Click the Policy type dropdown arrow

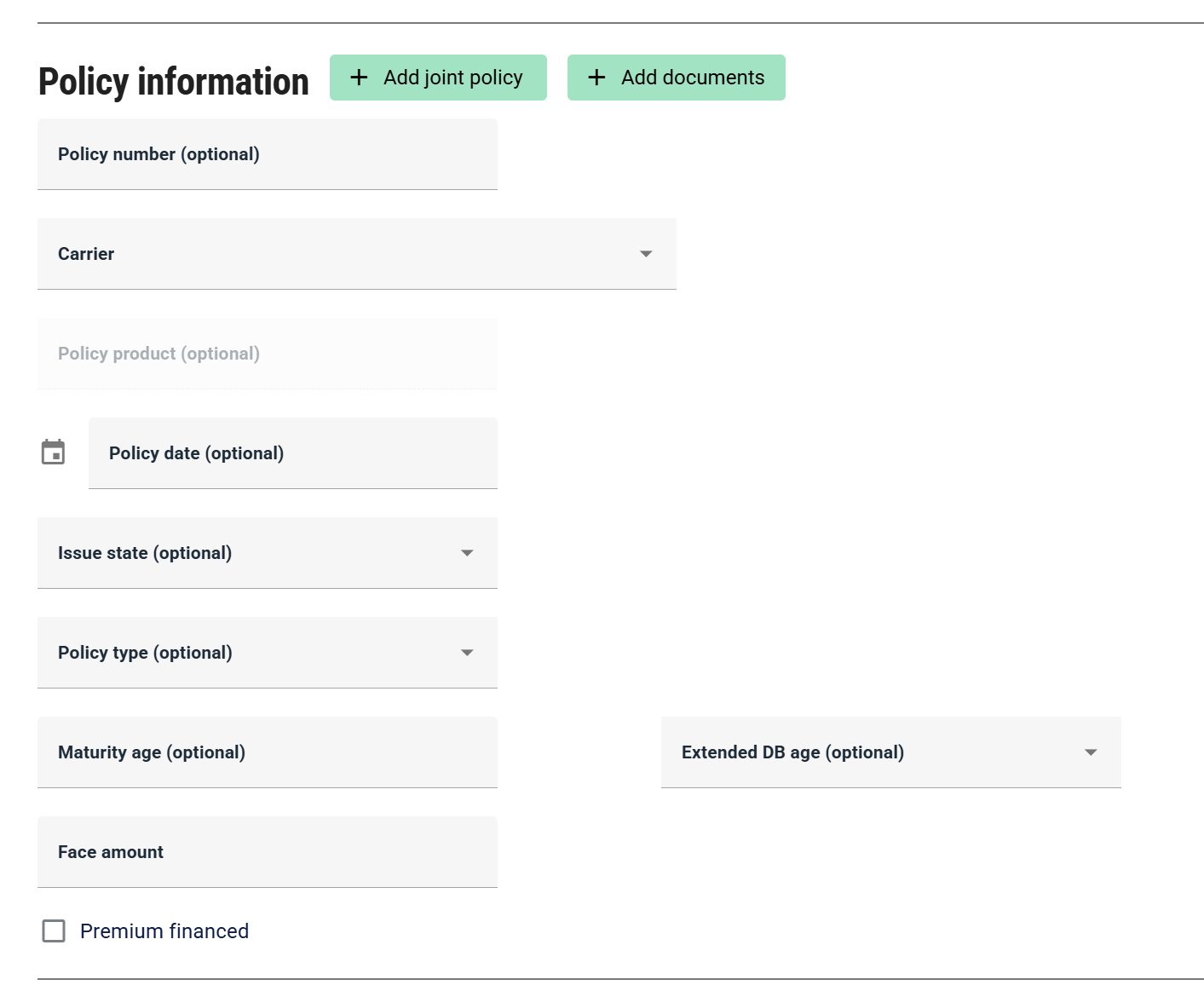(467, 653)
